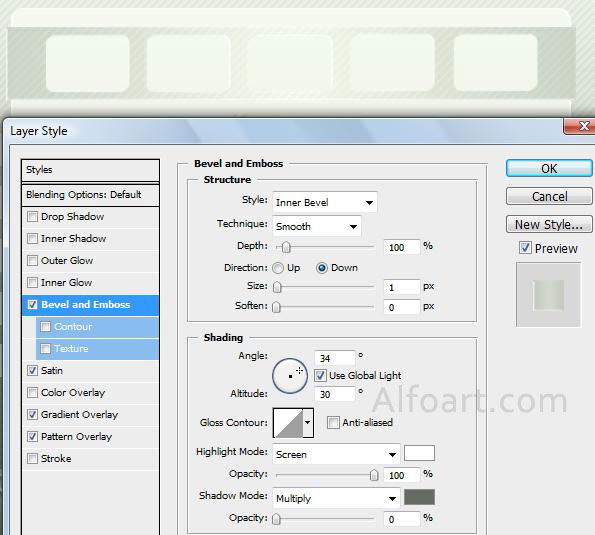Image resolution: width=595 pixels, height=535 pixels.
Task: Click the OK button
Action: tap(549, 168)
